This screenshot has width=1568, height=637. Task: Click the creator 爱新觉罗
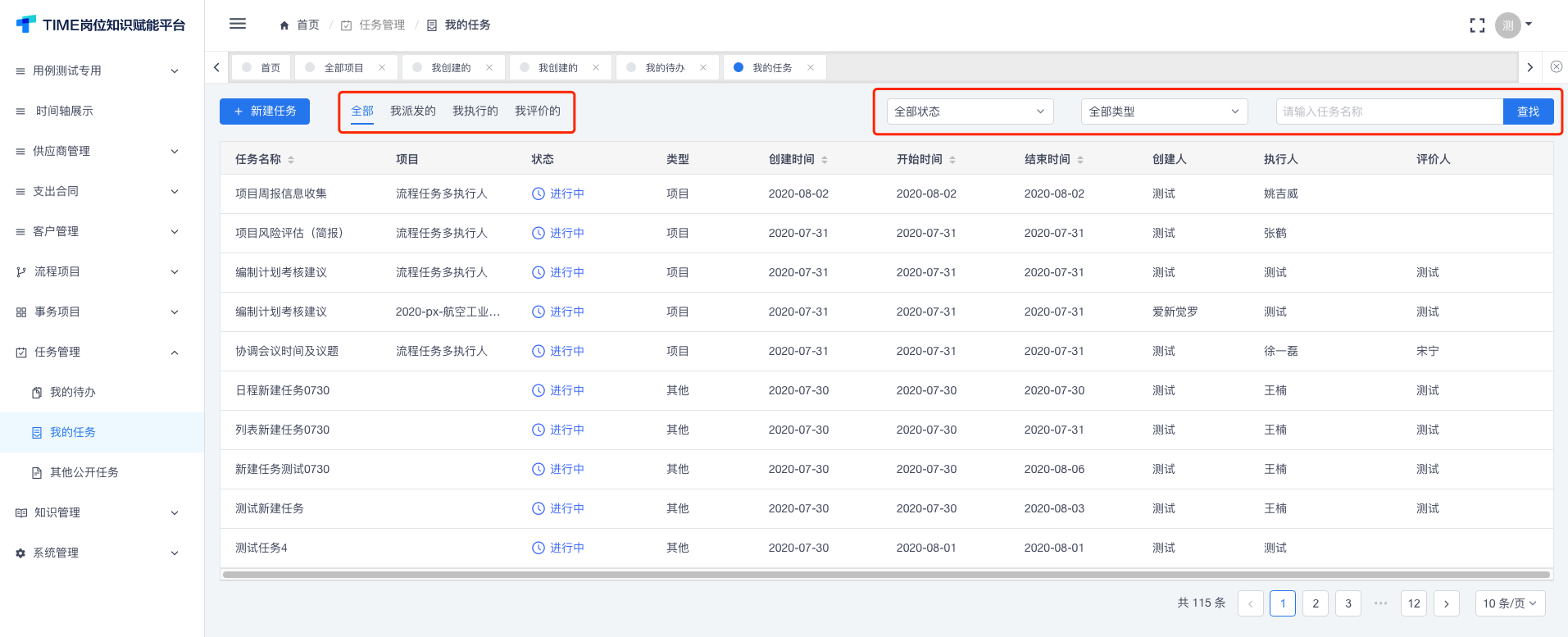tap(1175, 312)
